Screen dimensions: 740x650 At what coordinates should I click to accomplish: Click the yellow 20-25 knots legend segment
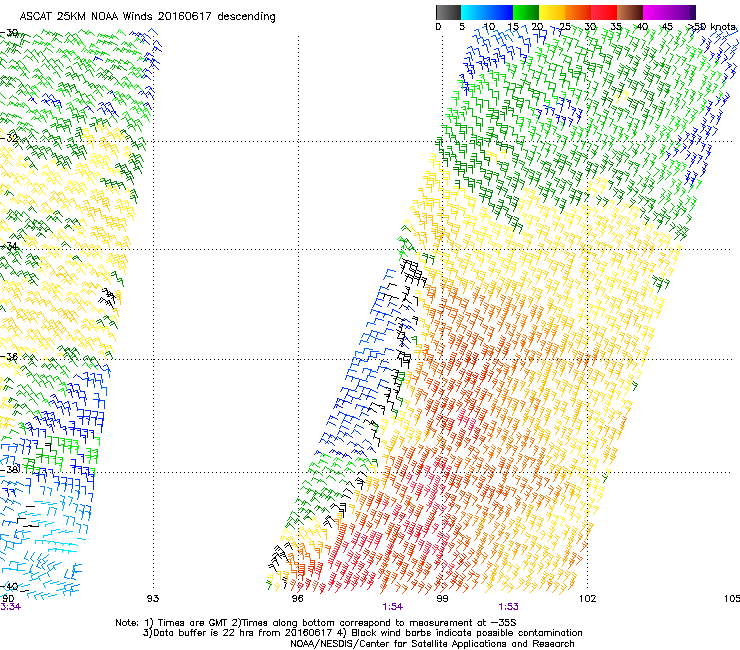(552, 12)
